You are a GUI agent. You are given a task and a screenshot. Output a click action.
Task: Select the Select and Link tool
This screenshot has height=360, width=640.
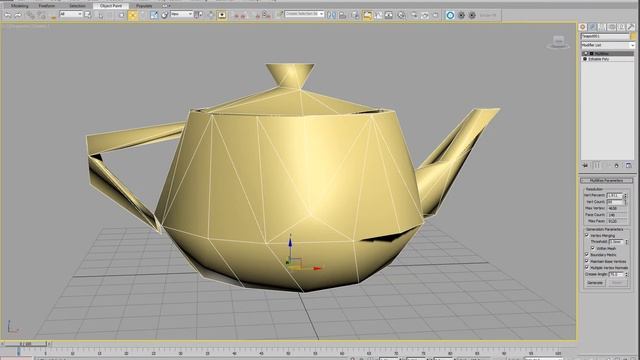tap(31, 15)
